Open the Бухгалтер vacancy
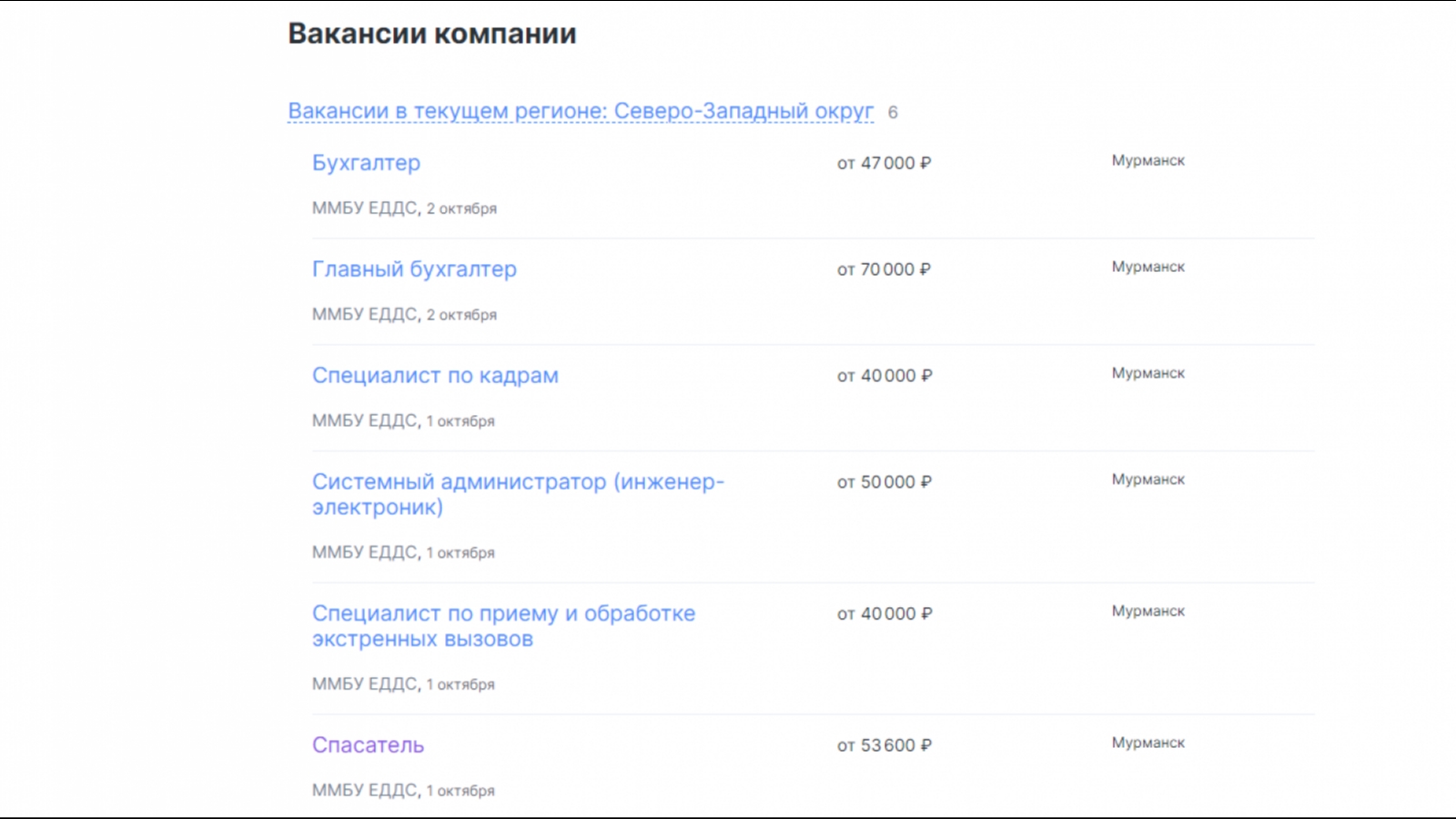 (366, 163)
